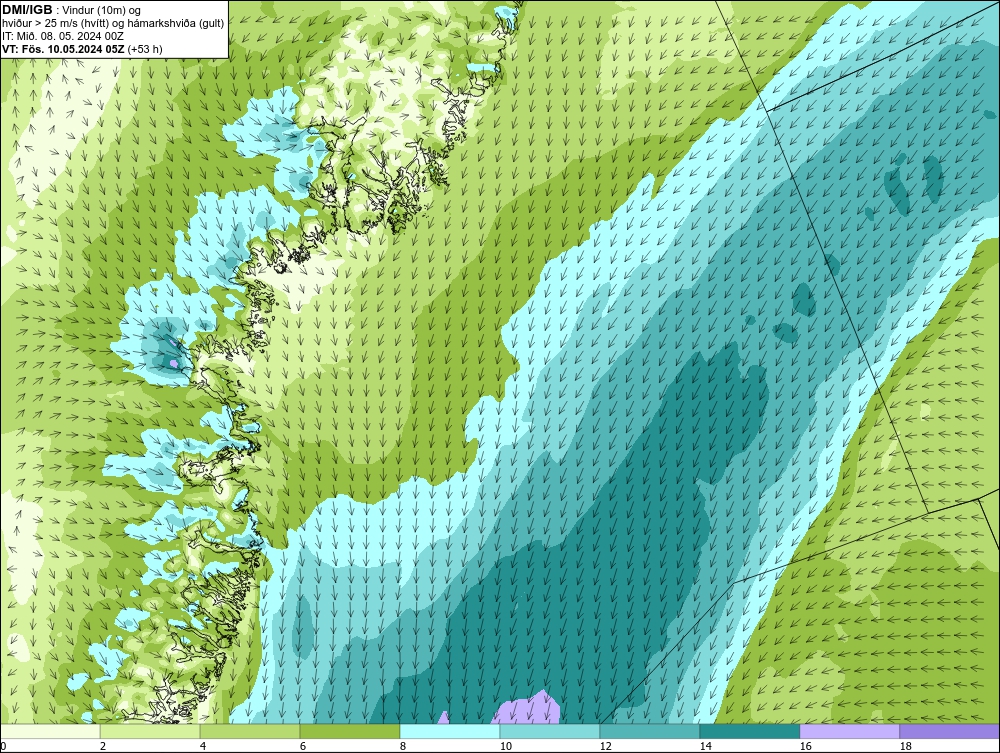Screen dimensions: 1000x753
Task: Click the 4–6 m/s green legend swatch
Action: pyautogui.click(x=250, y=731)
